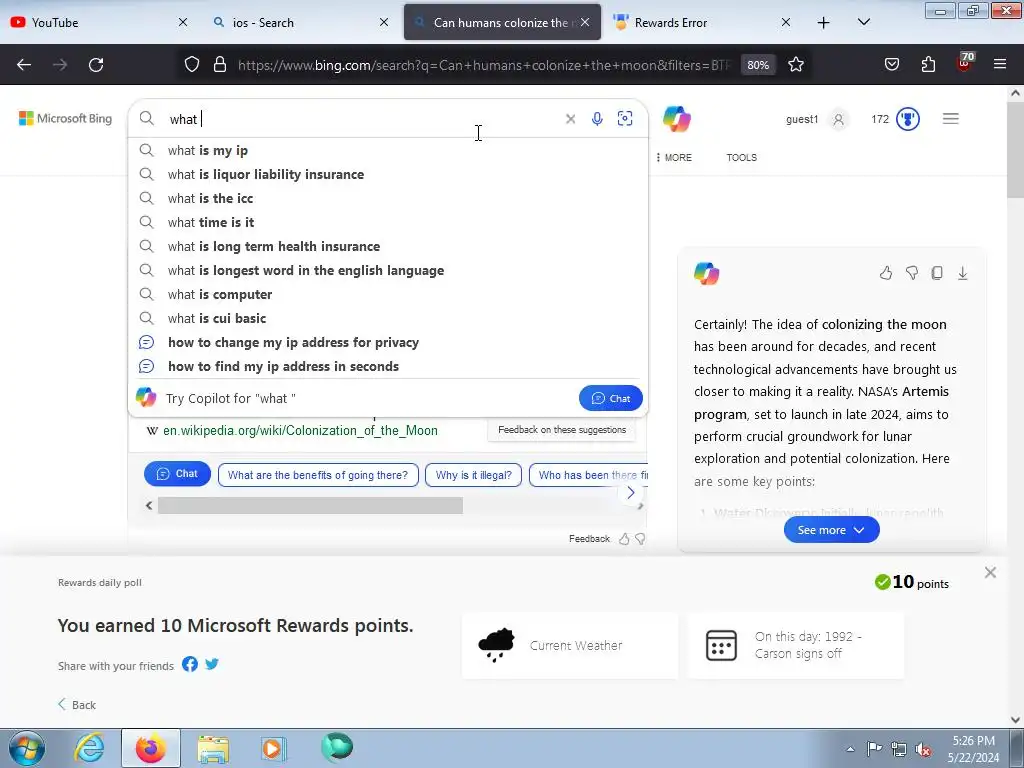Download the Copilot answer
The image size is (1024, 768).
pyautogui.click(x=963, y=273)
